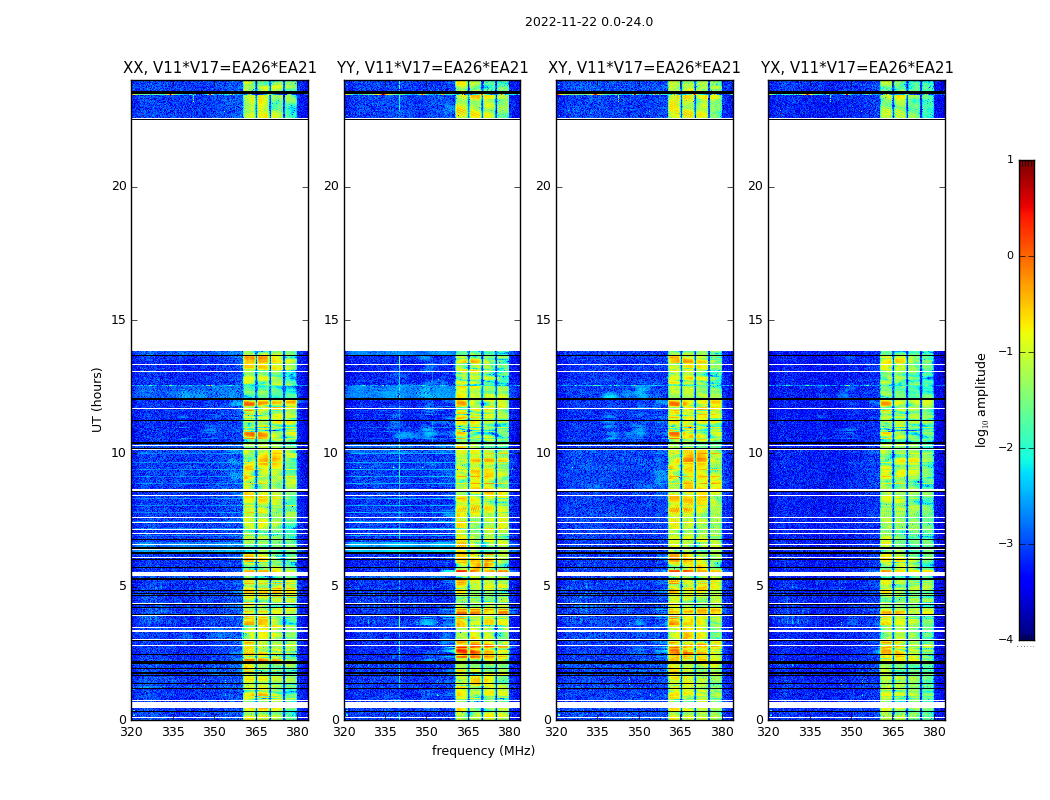The height and width of the screenshot is (800, 1050).
Task: Click the blank data gap in YX panel
Action: click(x=856, y=235)
